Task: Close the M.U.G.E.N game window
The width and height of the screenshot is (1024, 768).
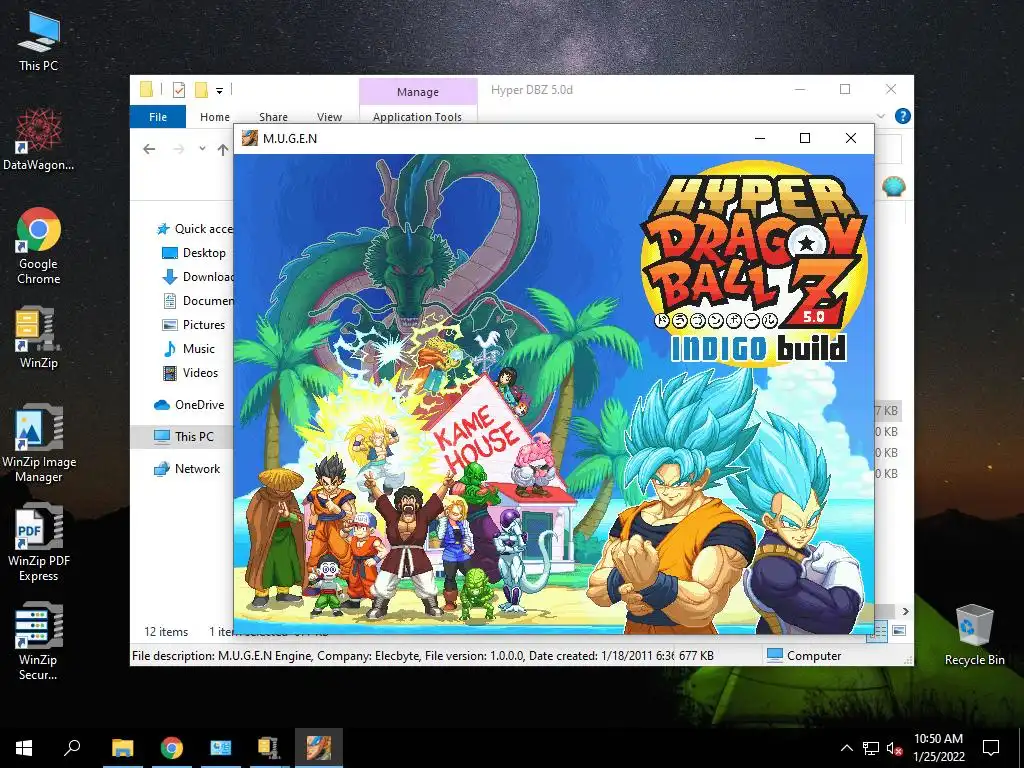Action: coord(850,138)
